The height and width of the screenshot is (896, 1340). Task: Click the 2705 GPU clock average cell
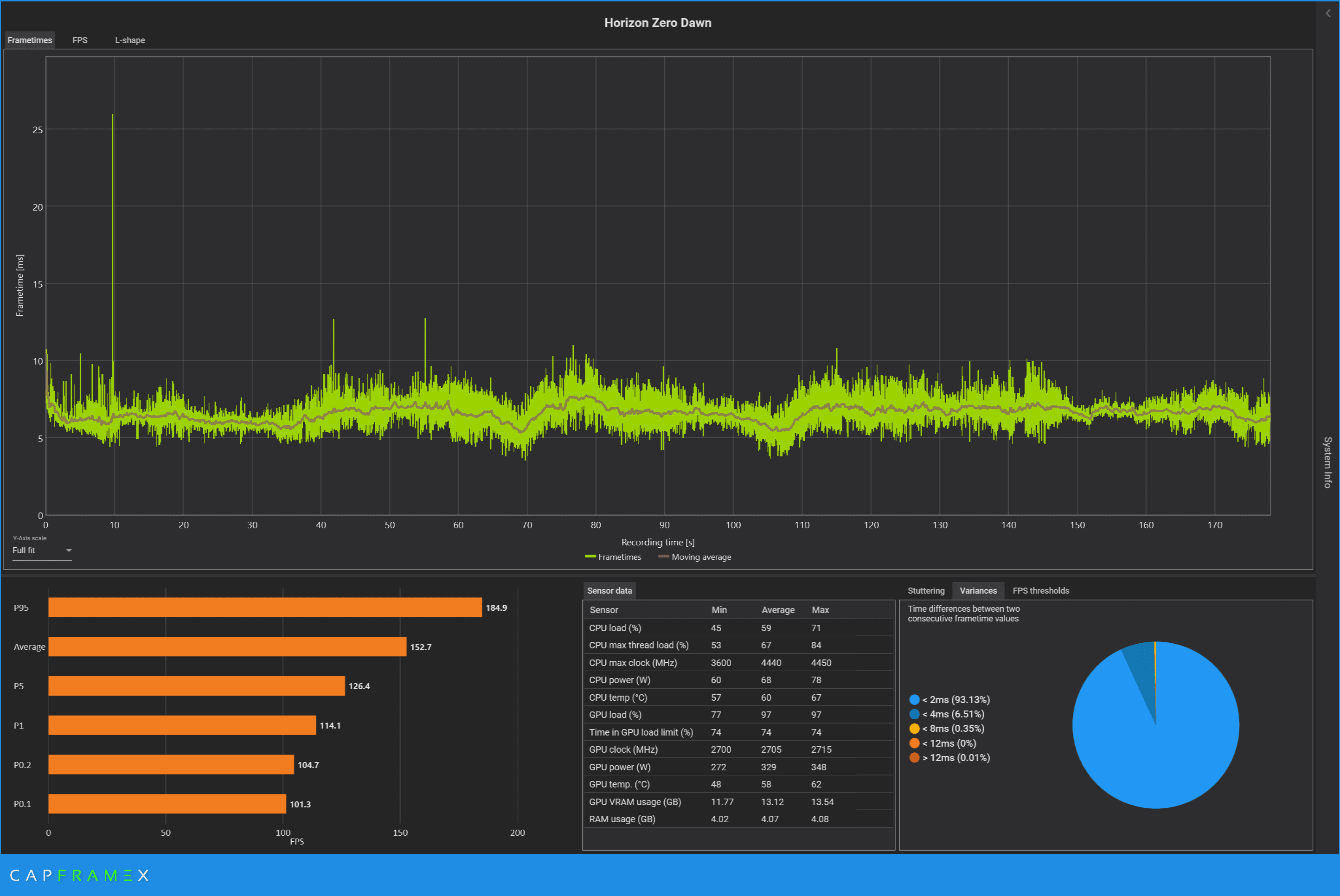(771, 749)
